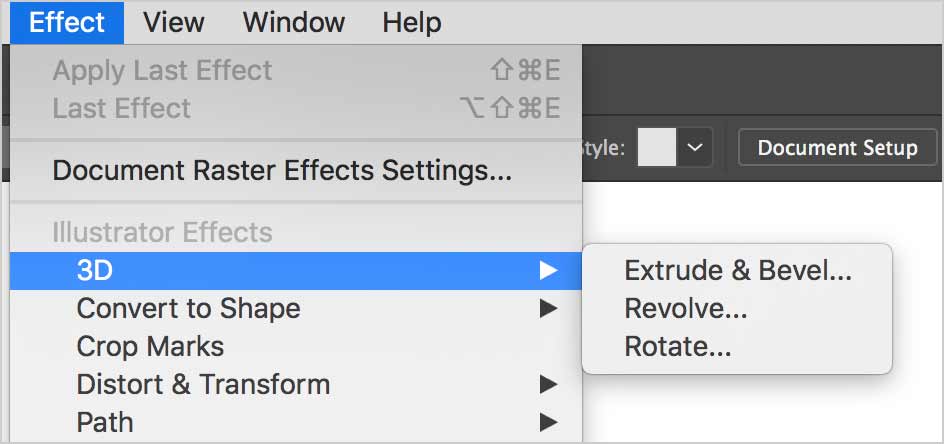Expand Convert to Shape submenu
Image resolution: width=944 pixels, height=444 pixels.
tap(296, 308)
